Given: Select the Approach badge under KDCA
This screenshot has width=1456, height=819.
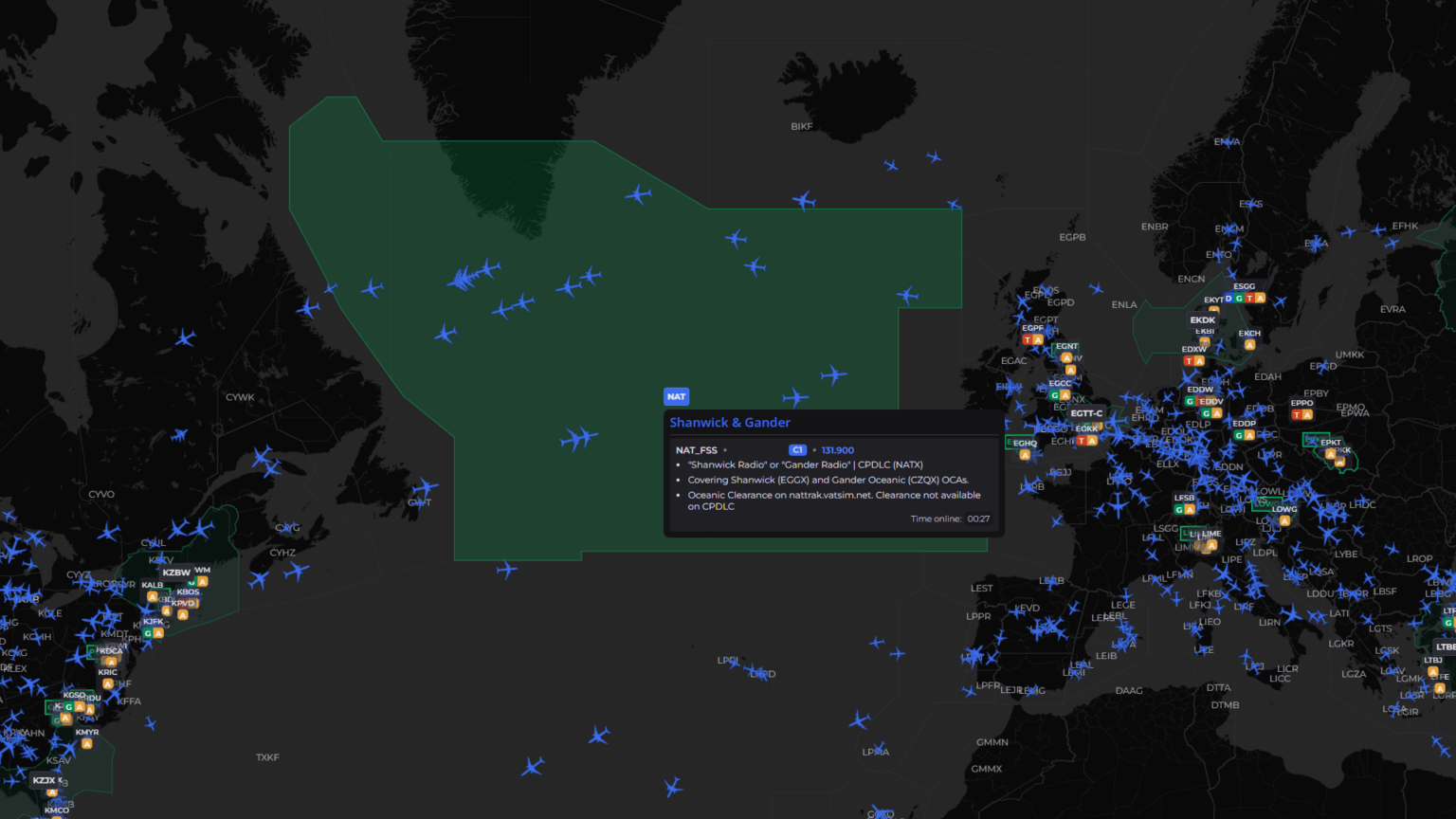Looking at the screenshot, I should [x=111, y=663].
